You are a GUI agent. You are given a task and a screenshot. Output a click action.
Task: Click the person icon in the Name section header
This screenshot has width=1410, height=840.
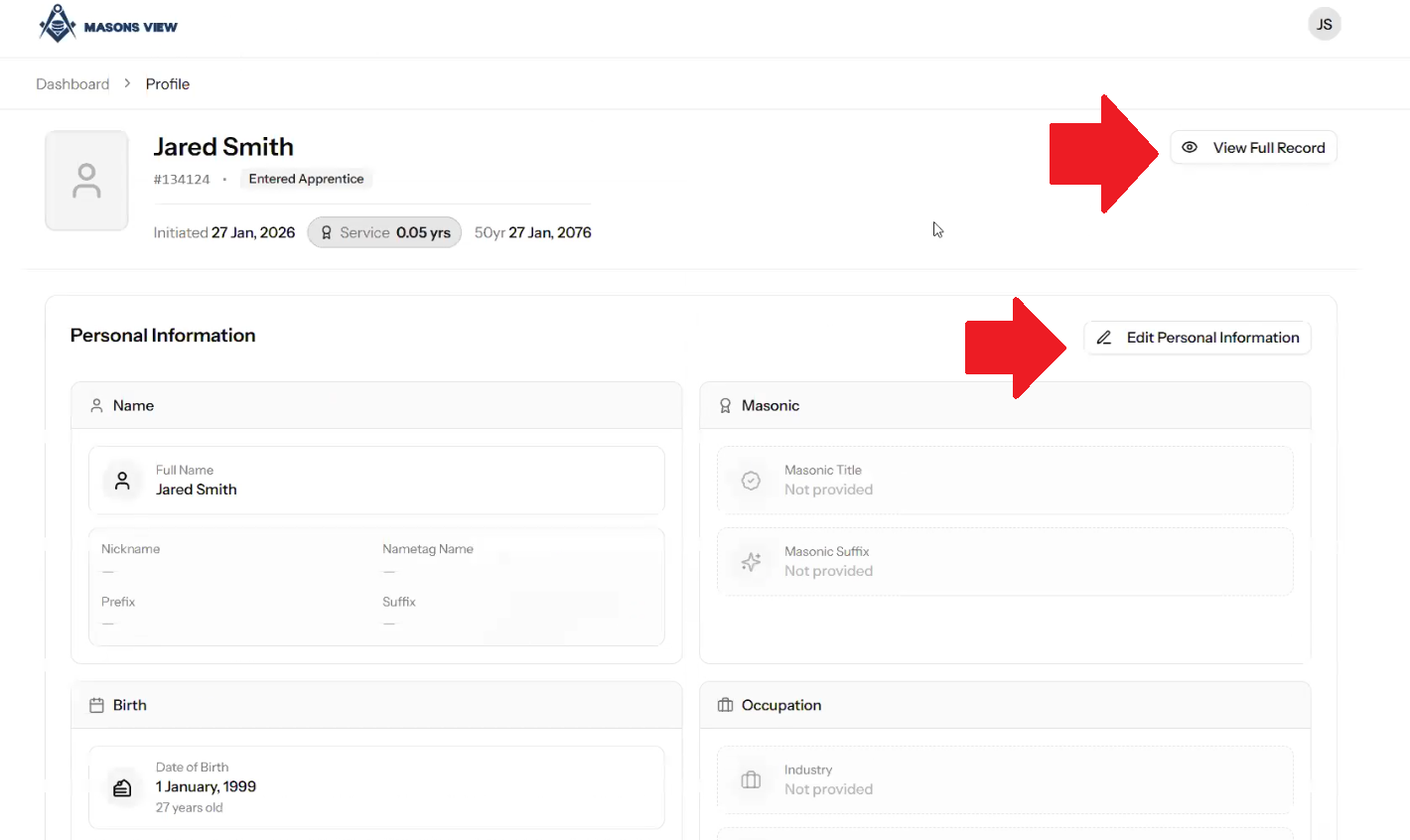pyautogui.click(x=96, y=405)
